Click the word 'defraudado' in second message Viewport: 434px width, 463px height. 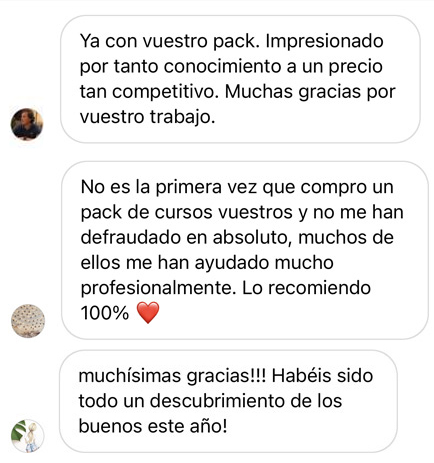131,238
